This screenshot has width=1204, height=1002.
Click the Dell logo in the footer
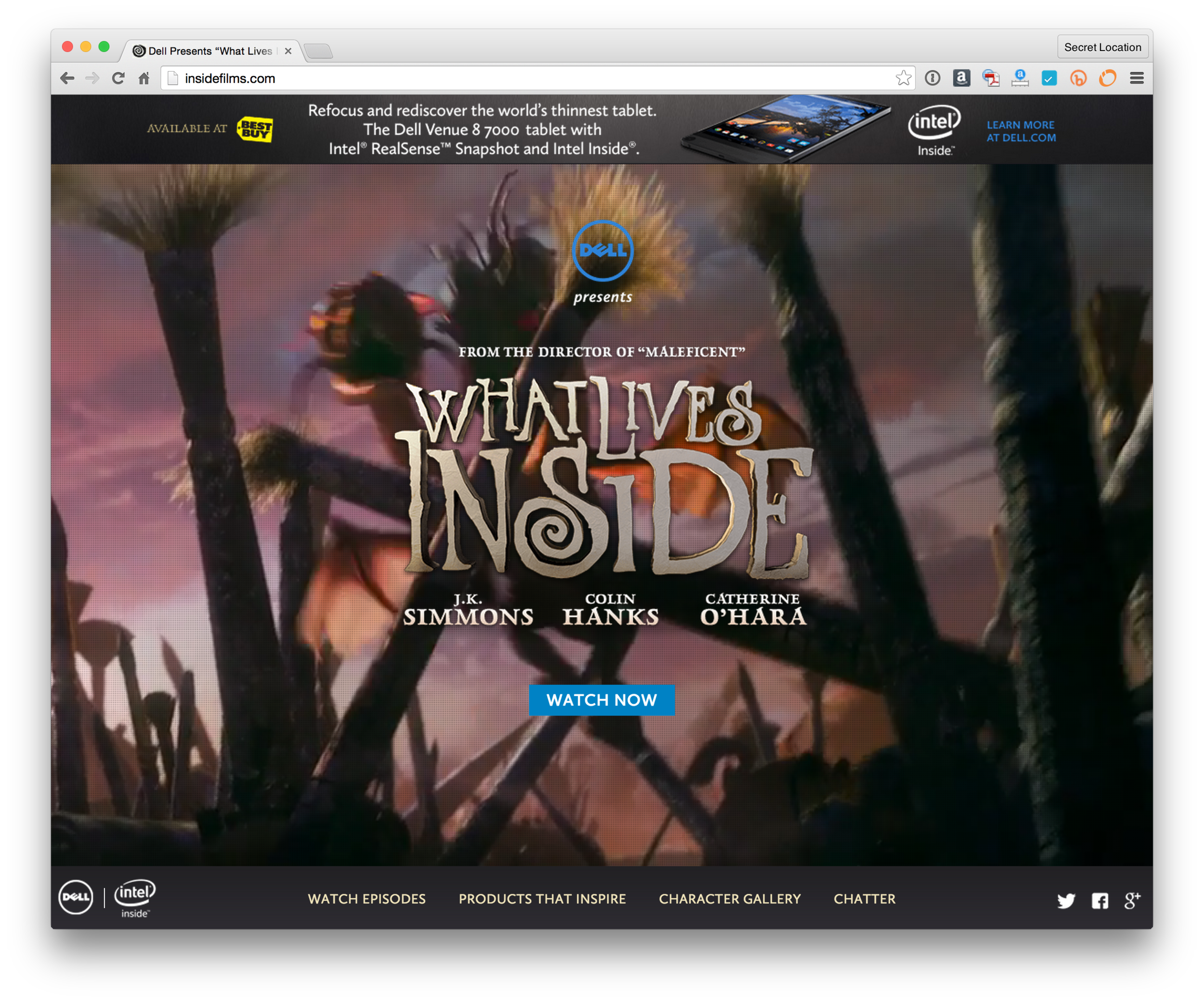(76, 897)
